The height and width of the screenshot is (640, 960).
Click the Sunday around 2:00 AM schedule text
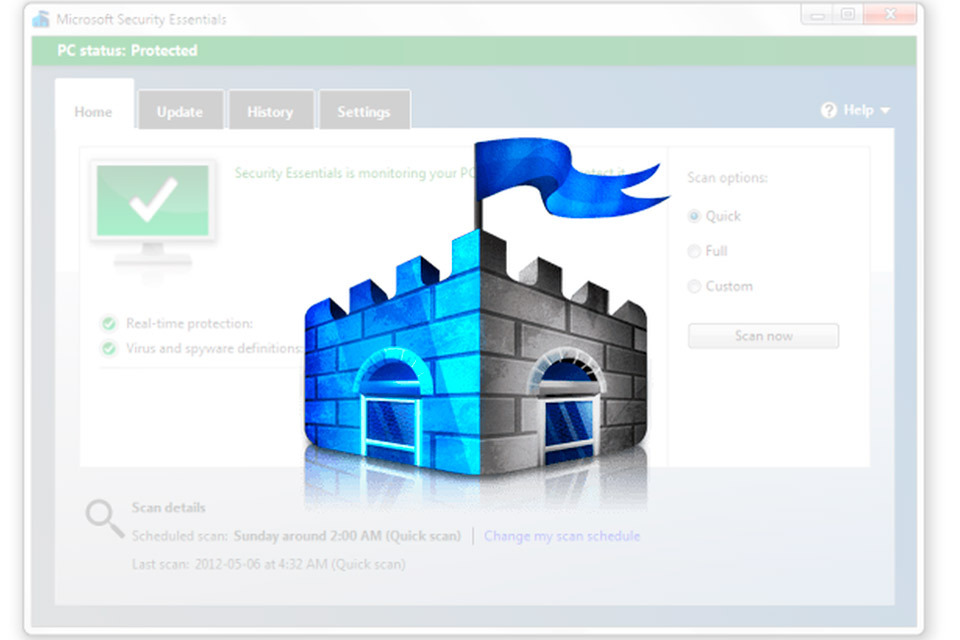click(x=347, y=536)
